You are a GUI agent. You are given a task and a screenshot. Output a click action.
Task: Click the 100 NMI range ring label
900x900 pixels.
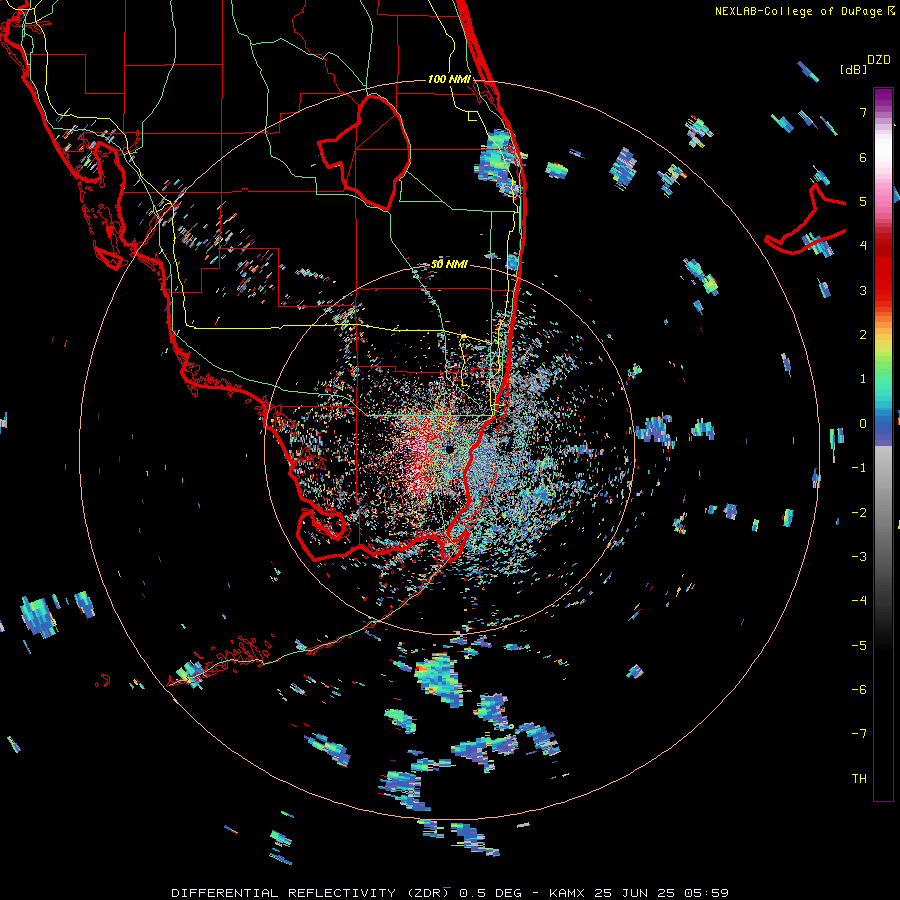(449, 79)
